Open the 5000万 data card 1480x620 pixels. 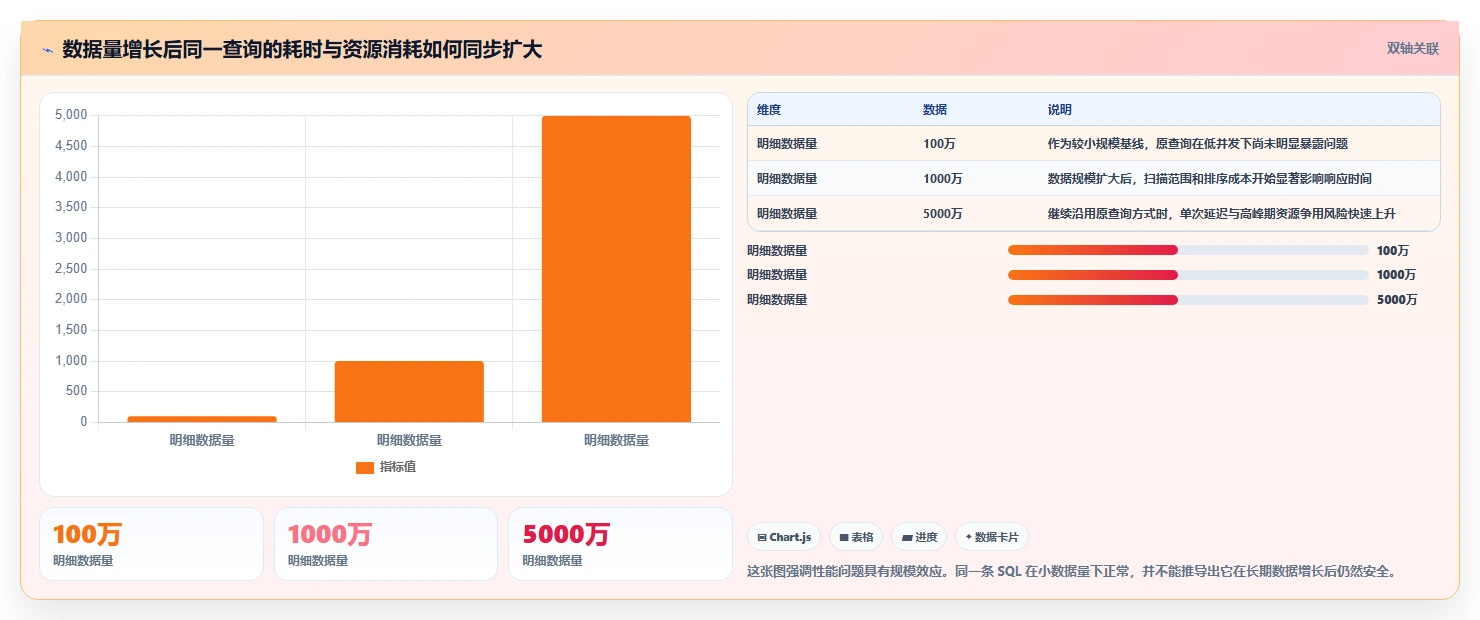pyautogui.click(x=620, y=544)
